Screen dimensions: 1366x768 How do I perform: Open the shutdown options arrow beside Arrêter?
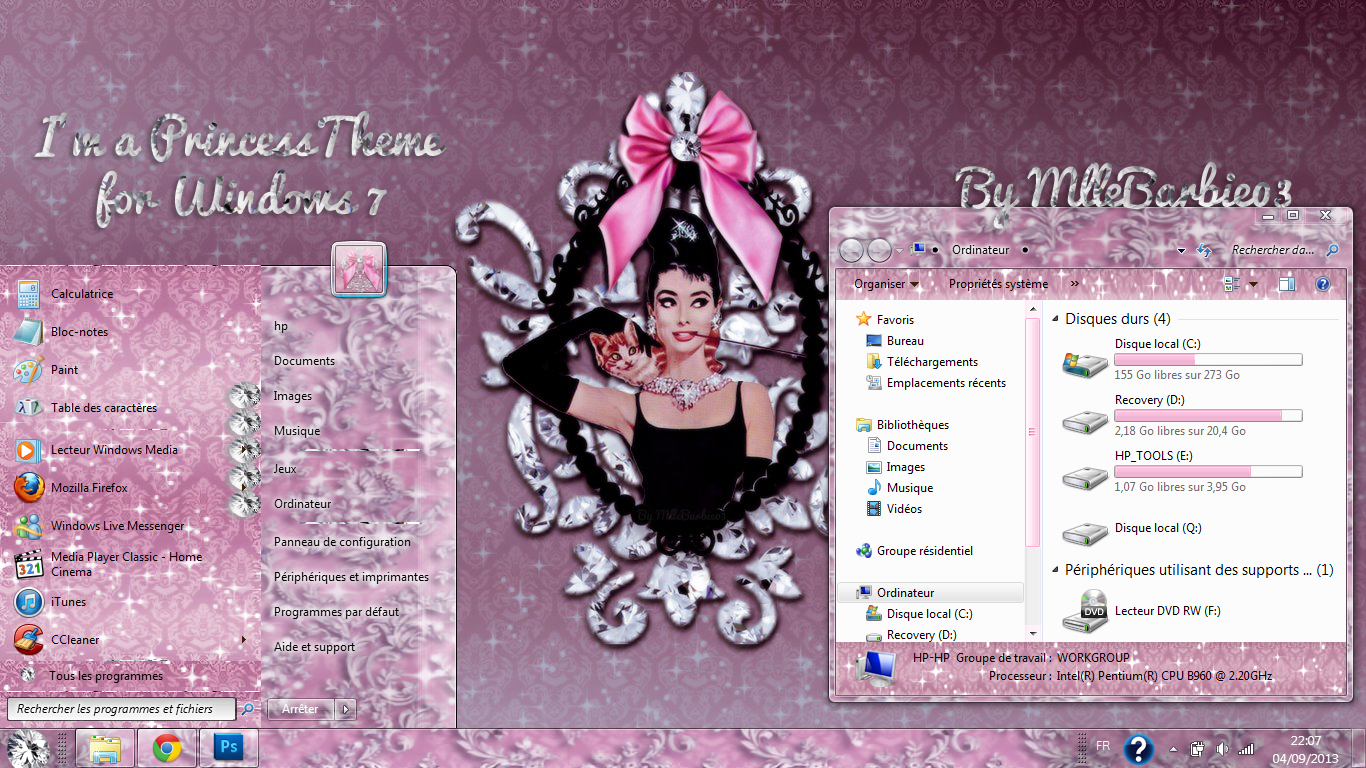tap(345, 709)
